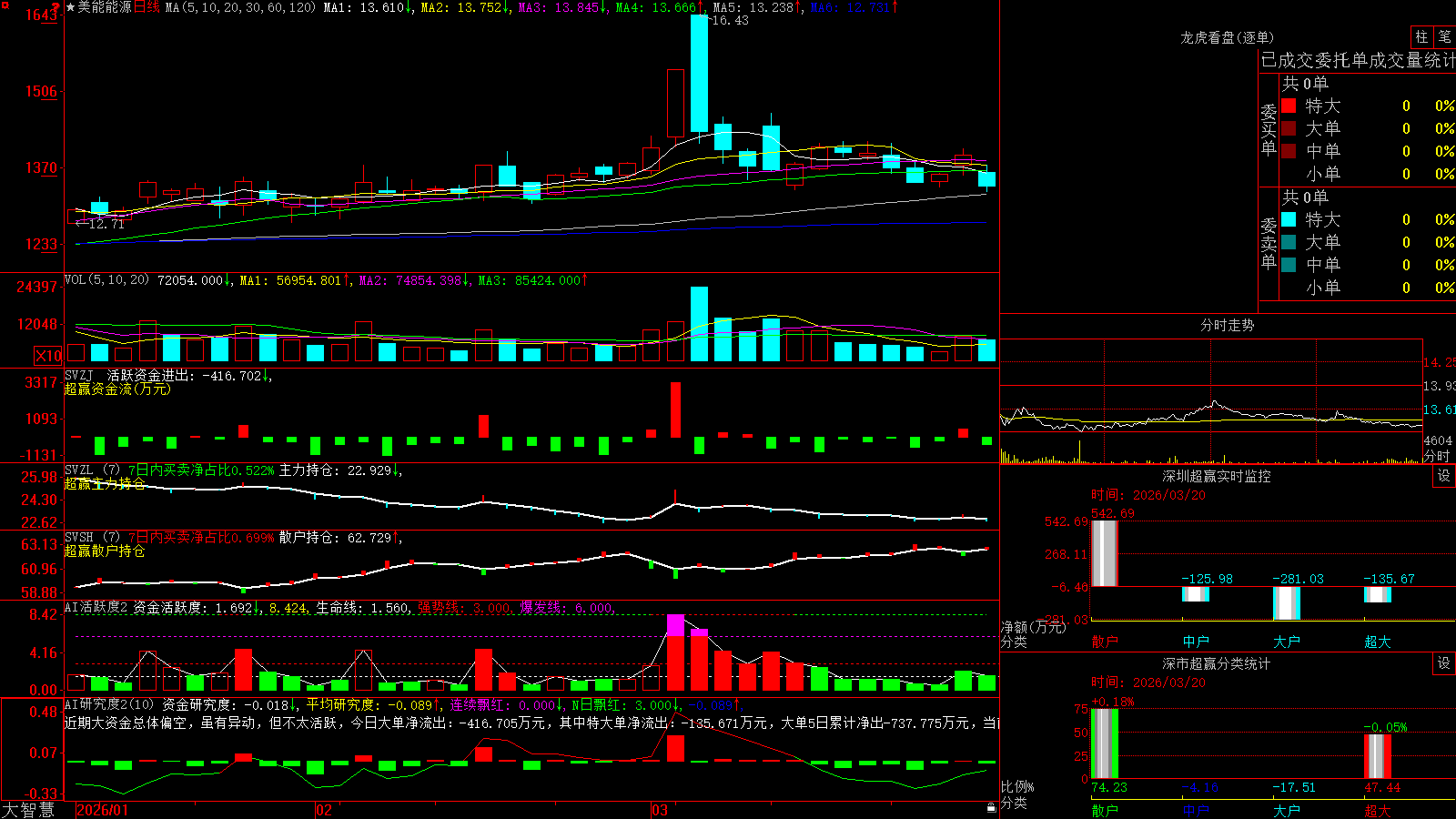
Task: Click the MA1: 13.610 value
Action: pos(369,7)
